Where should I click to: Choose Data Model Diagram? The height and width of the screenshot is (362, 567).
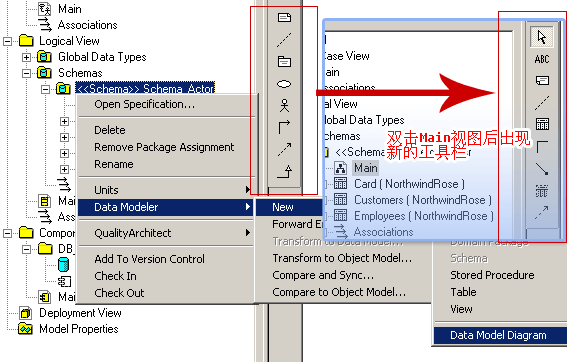(x=500, y=335)
